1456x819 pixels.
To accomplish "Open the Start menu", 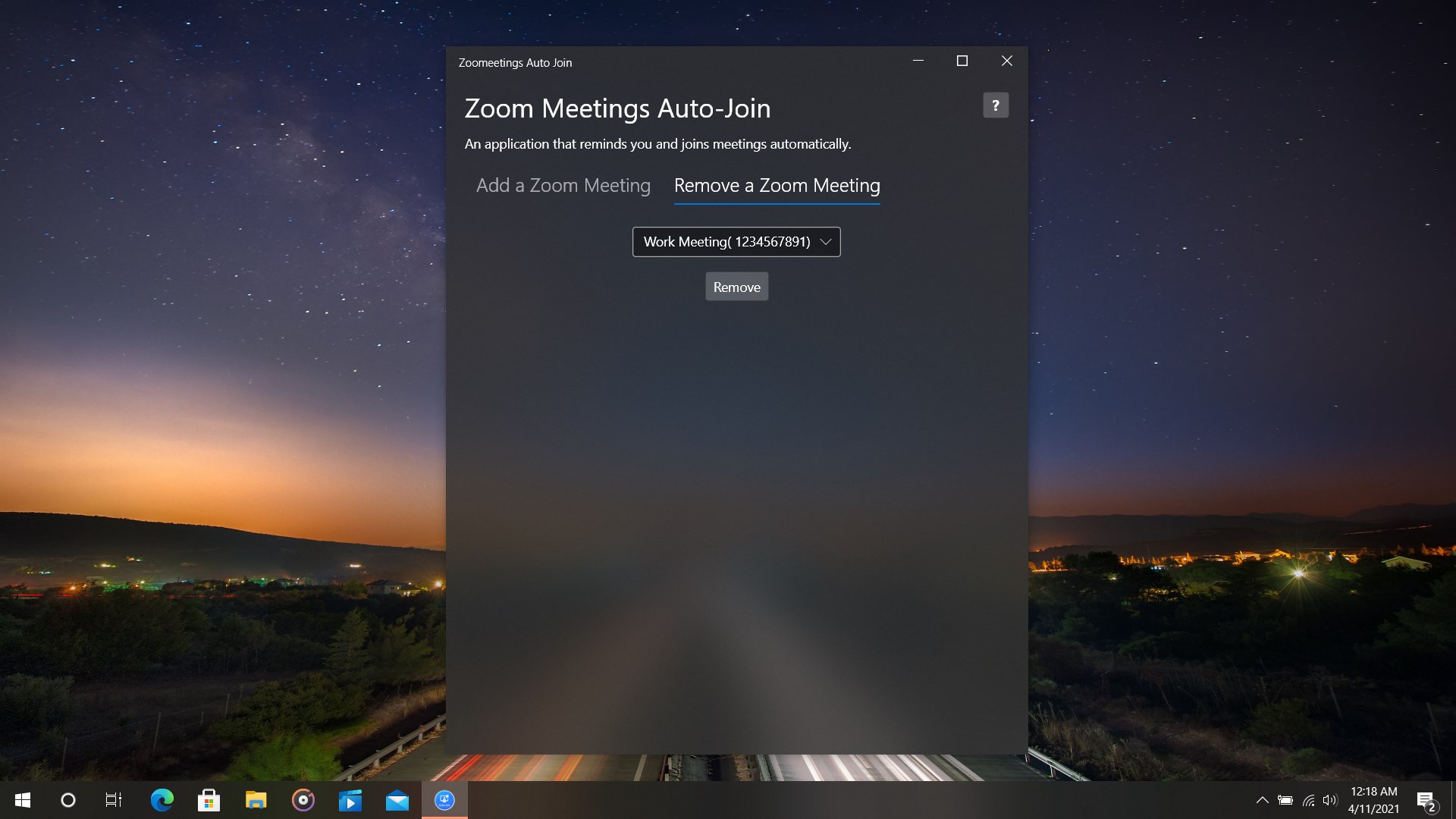I will click(22, 800).
